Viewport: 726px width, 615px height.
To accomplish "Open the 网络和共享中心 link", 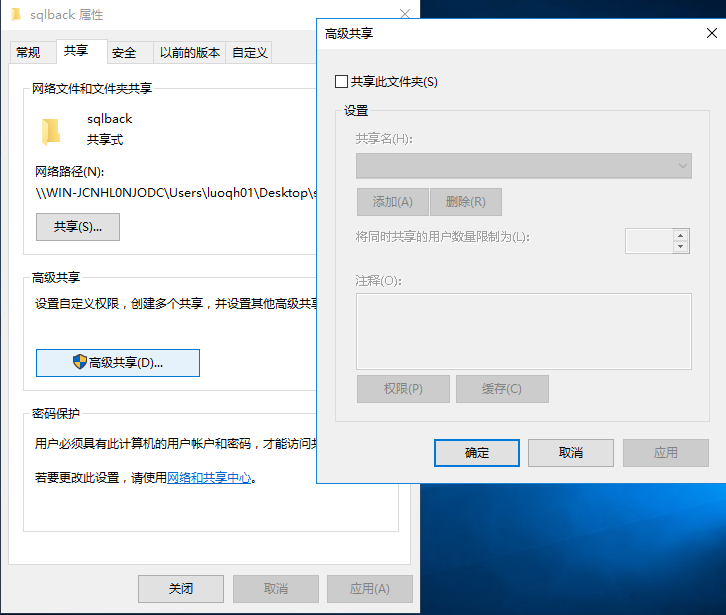I will [209, 477].
